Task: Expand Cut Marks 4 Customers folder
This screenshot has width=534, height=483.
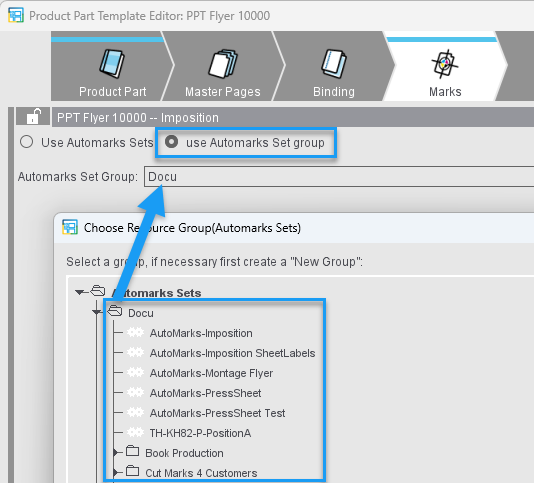Action: 115,473
